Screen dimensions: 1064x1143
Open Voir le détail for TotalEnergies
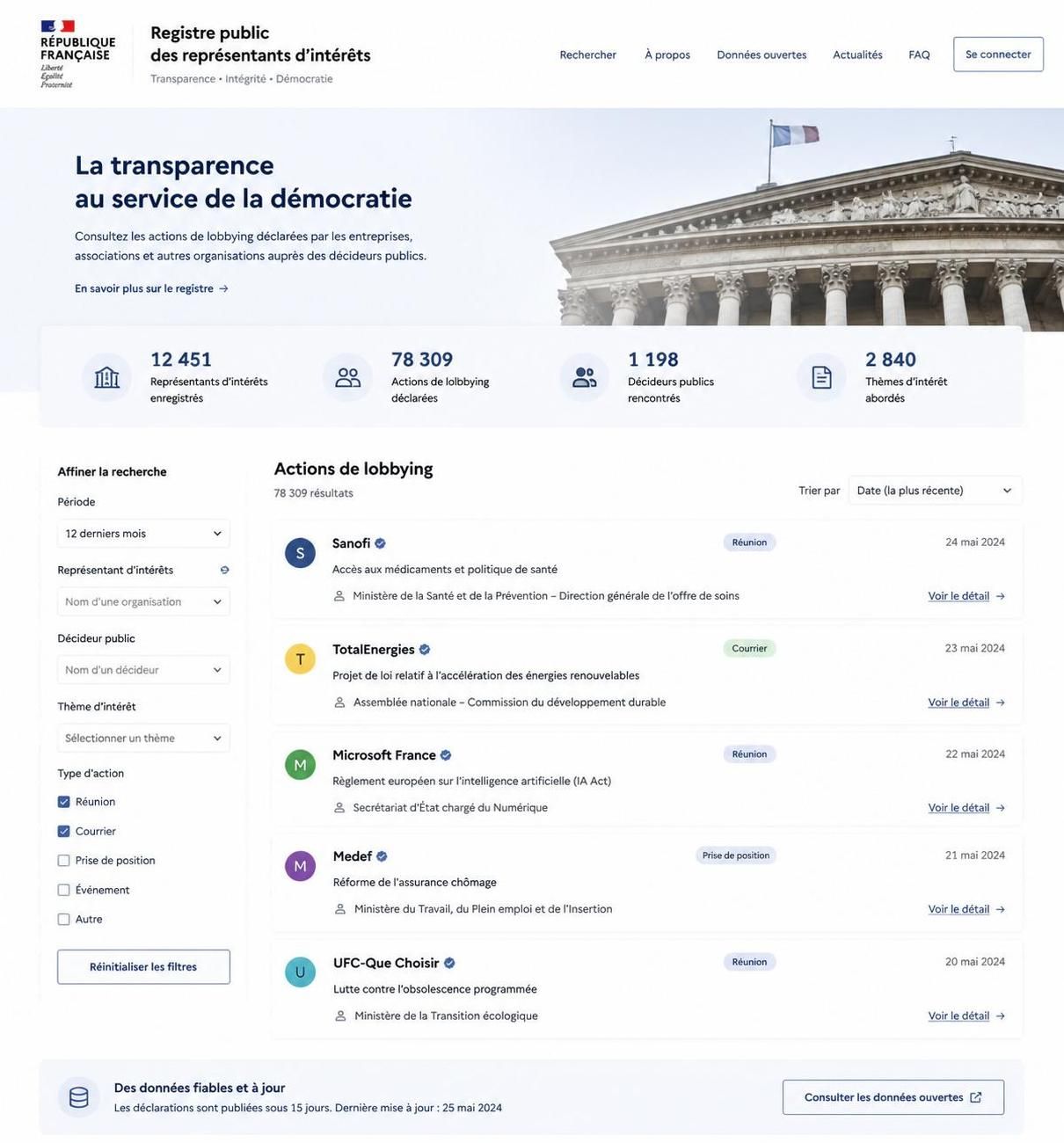(966, 703)
